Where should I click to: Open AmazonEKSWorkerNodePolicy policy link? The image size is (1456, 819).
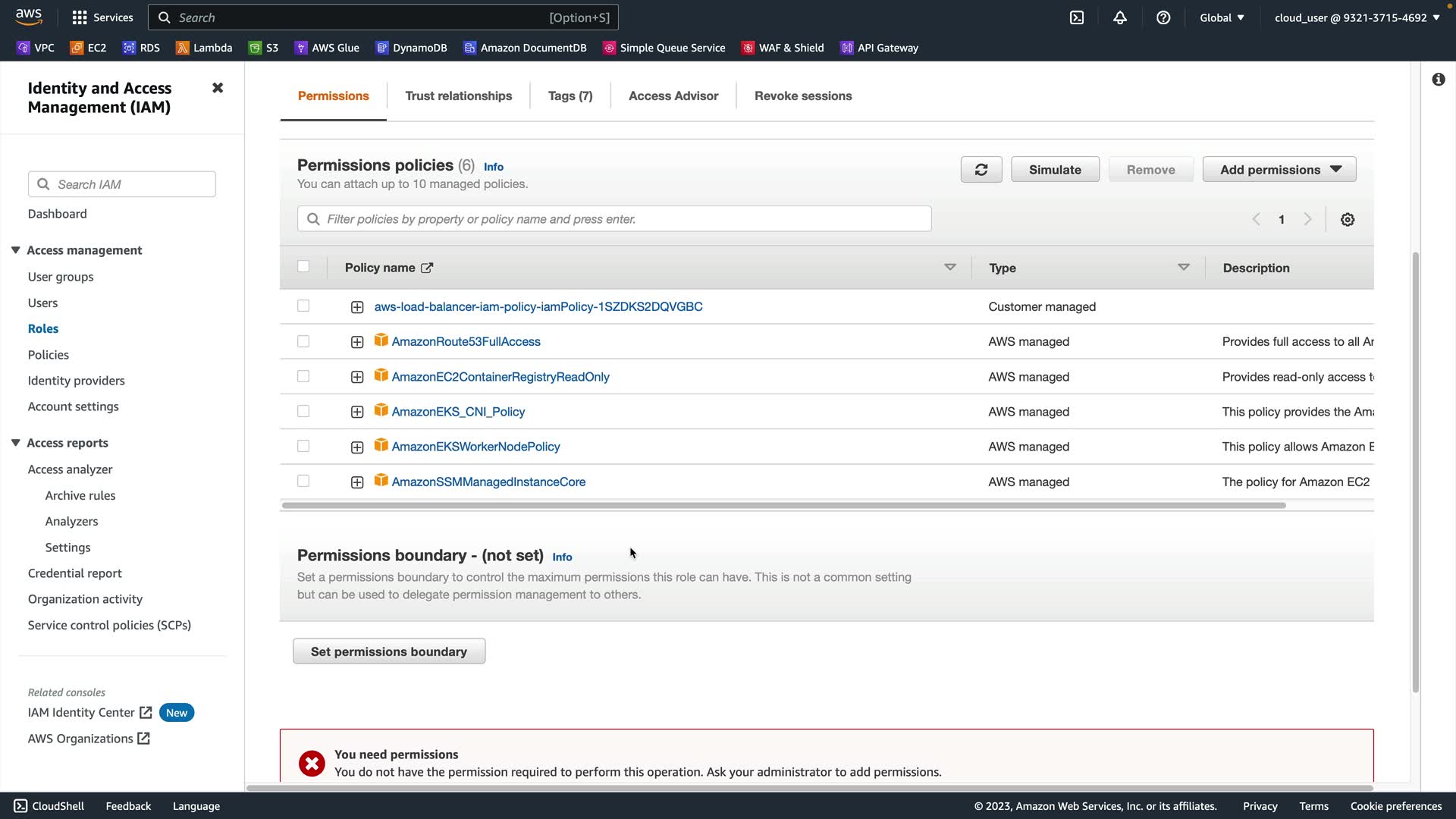(475, 447)
